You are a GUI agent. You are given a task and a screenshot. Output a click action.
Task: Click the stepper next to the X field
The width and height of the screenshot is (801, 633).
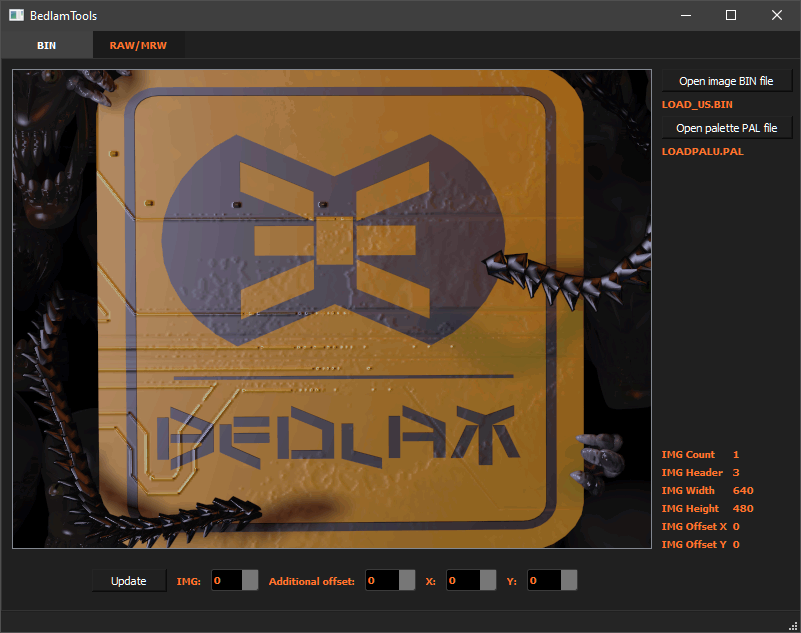(487, 580)
